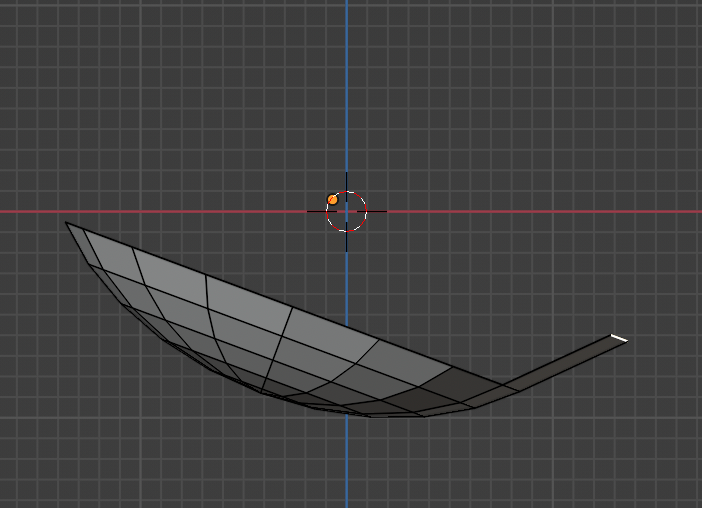Click empty grid space in the top-left corner
The image size is (702, 508).
click(40, 40)
